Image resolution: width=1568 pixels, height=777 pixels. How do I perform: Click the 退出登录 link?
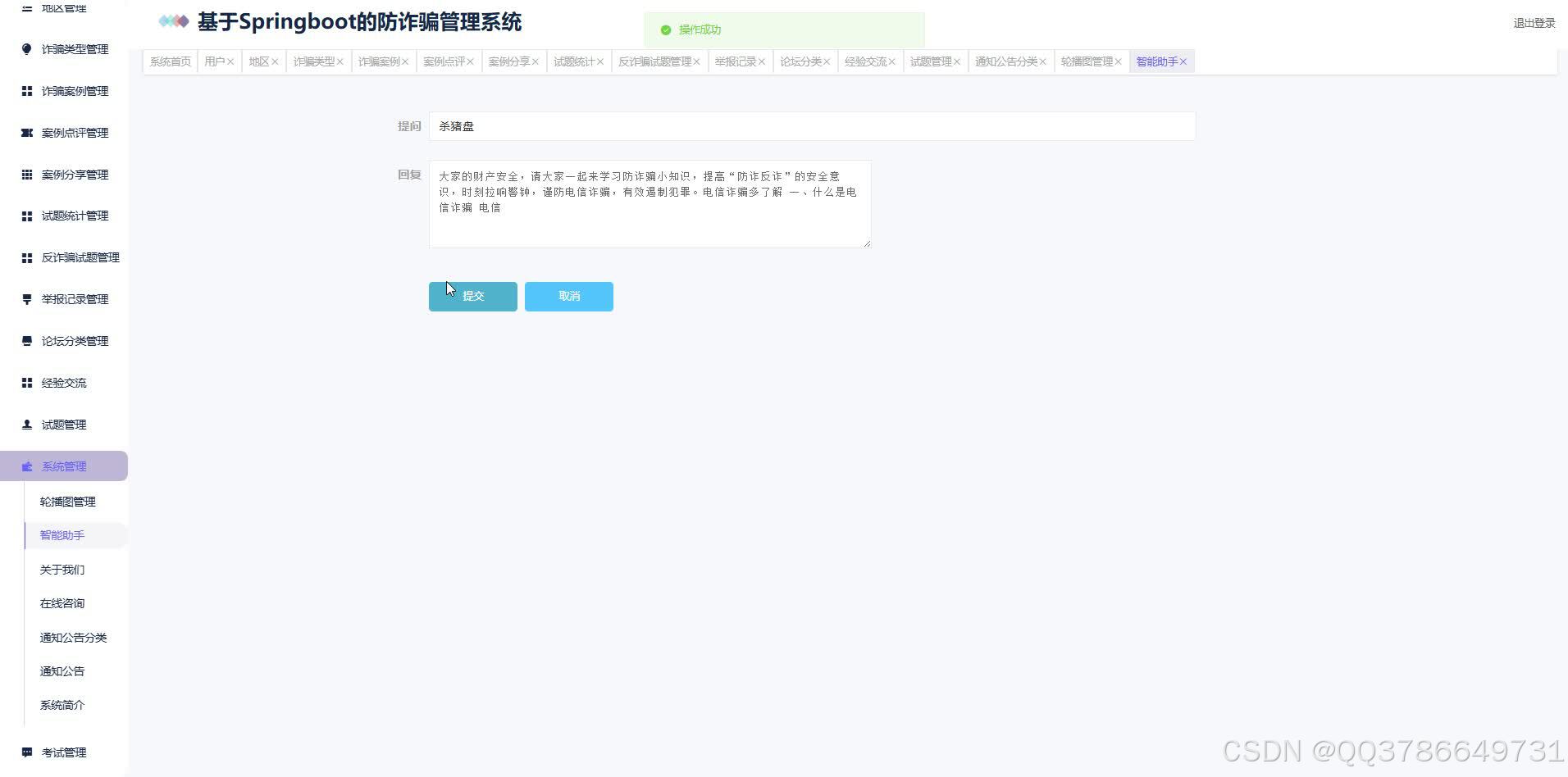pyautogui.click(x=1534, y=23)
